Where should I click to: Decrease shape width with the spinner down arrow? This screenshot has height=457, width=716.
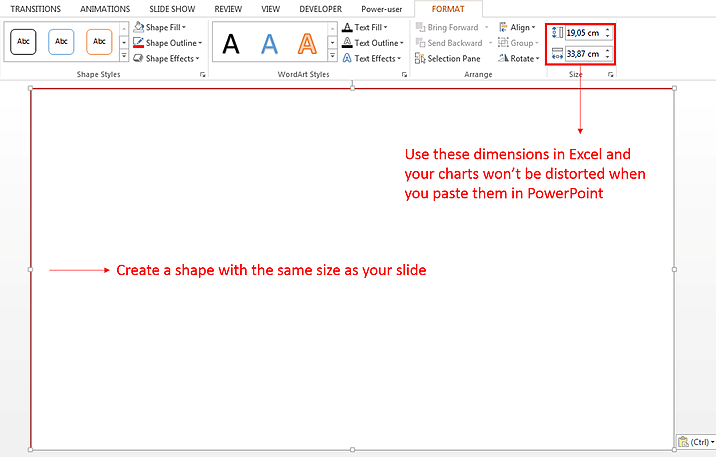(608, 57)
